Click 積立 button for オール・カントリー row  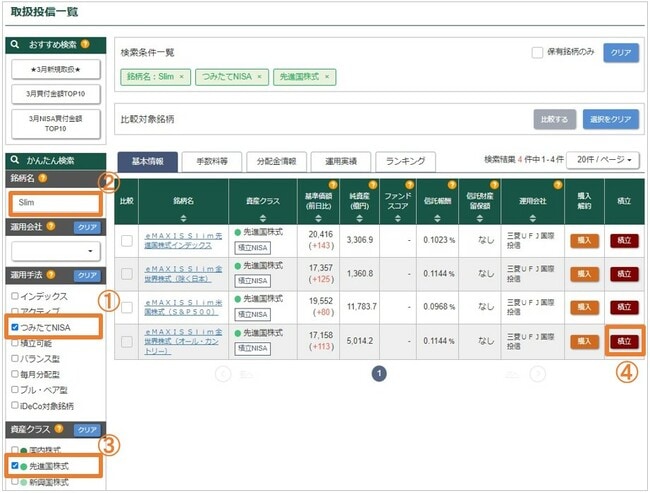coord(624,341)
